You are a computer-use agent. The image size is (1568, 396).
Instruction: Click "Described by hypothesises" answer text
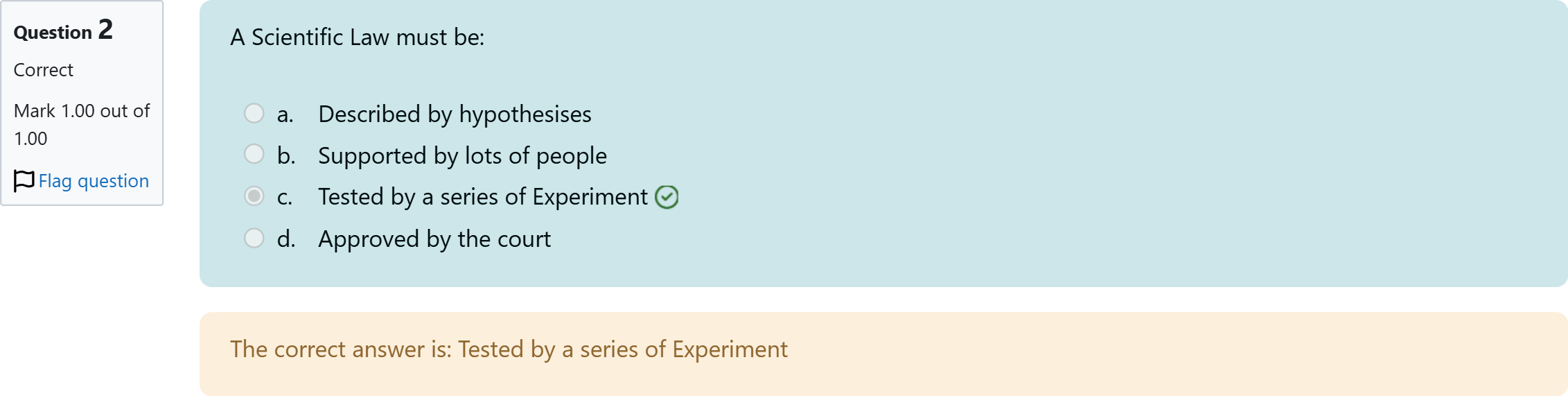click(x=455, y=114)
